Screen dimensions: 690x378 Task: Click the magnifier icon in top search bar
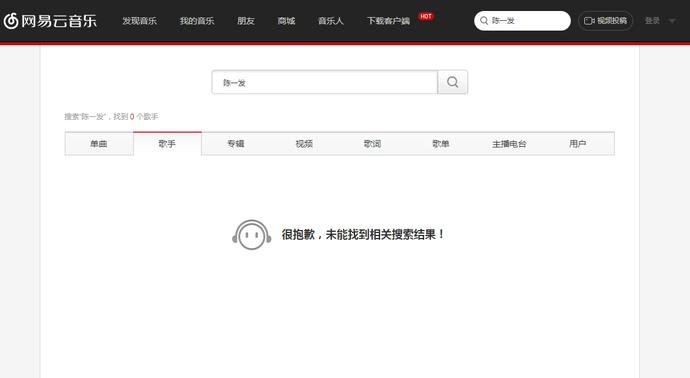point(484,21)
